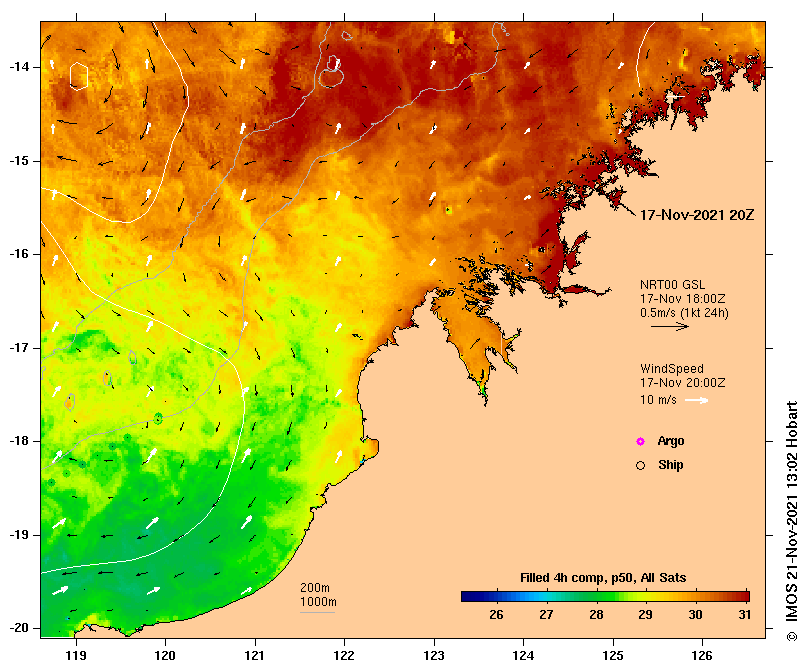The image size is (809, 672).
Task: Click the 'WindSpeed' label
Action: pyautogui.click(x=672, y=369)
